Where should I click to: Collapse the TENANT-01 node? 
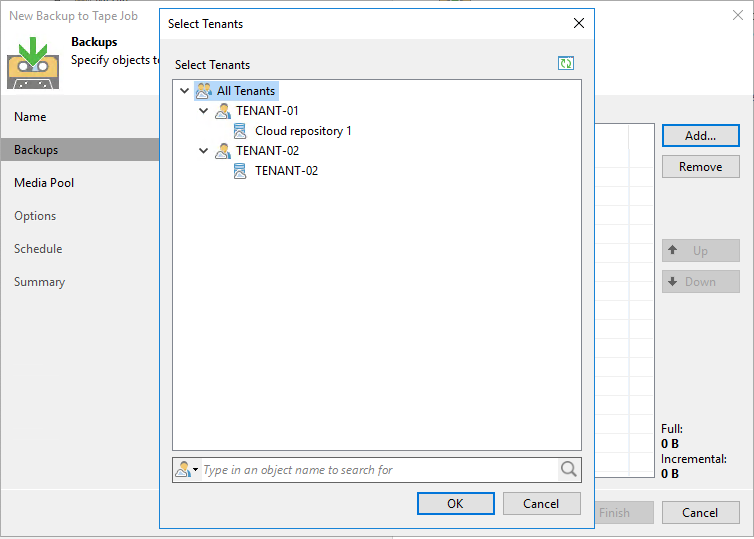coord(203,111)
